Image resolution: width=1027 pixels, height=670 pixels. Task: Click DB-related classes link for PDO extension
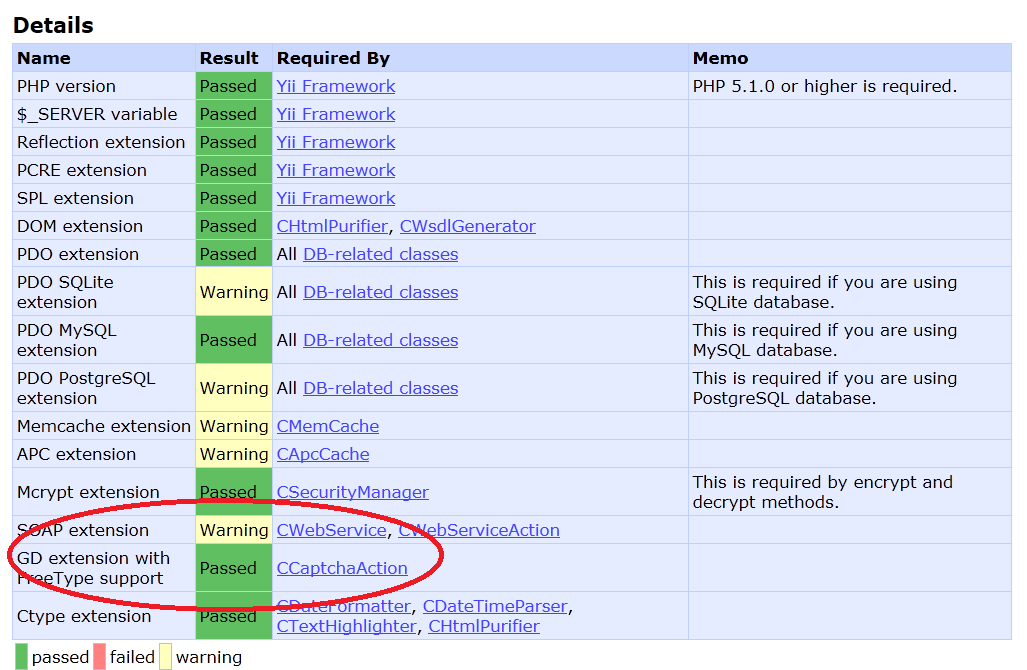(380, 254)
